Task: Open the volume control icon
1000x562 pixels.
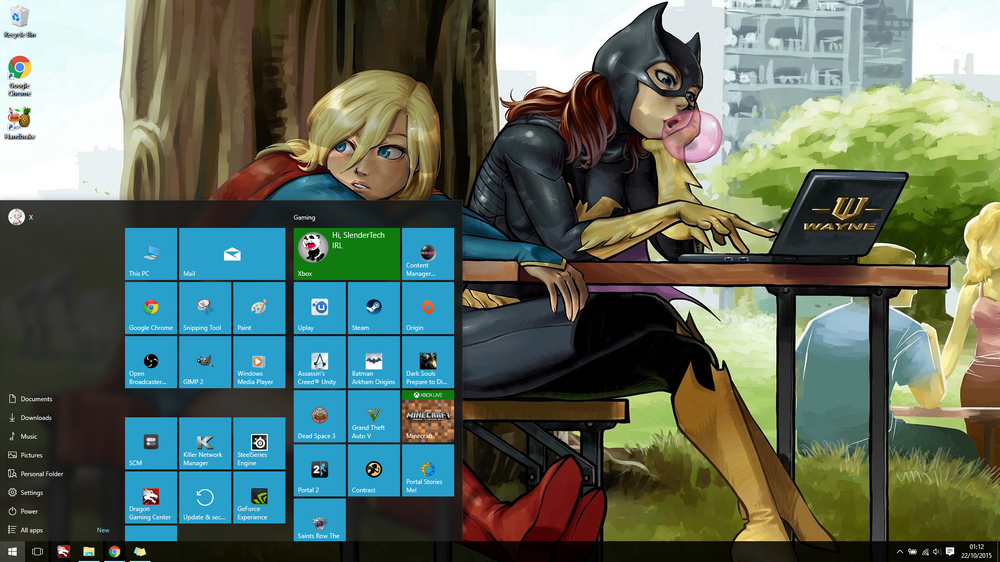Action: click(937, 552)
